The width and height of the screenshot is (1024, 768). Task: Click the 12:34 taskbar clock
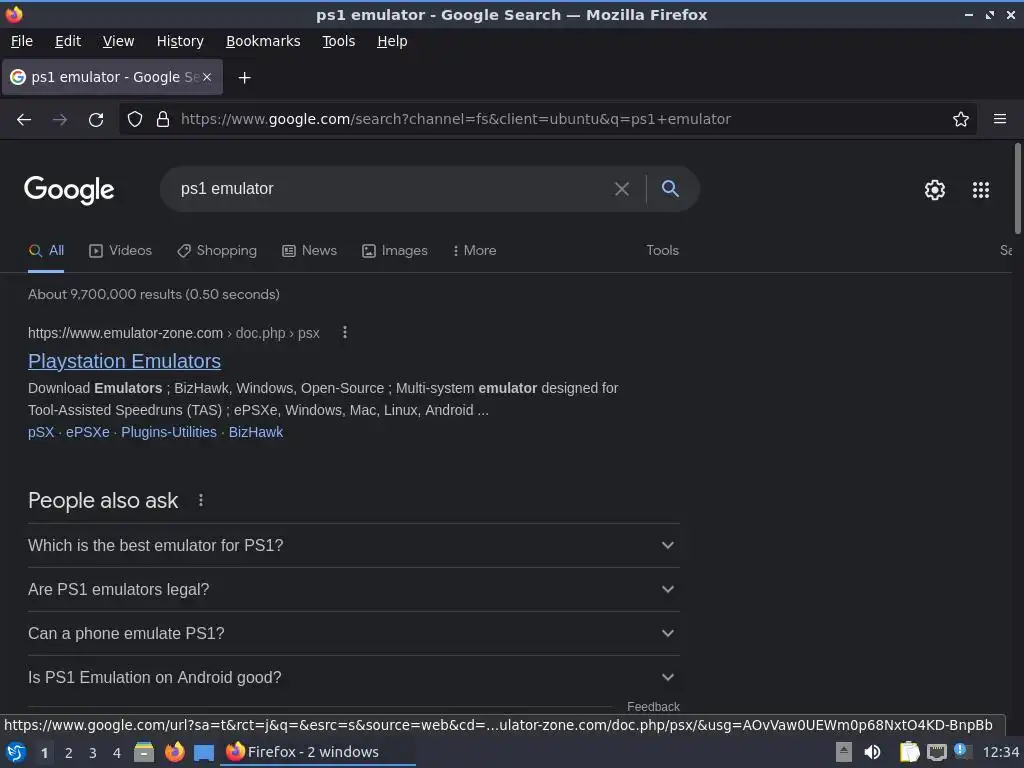point(1000,753)
